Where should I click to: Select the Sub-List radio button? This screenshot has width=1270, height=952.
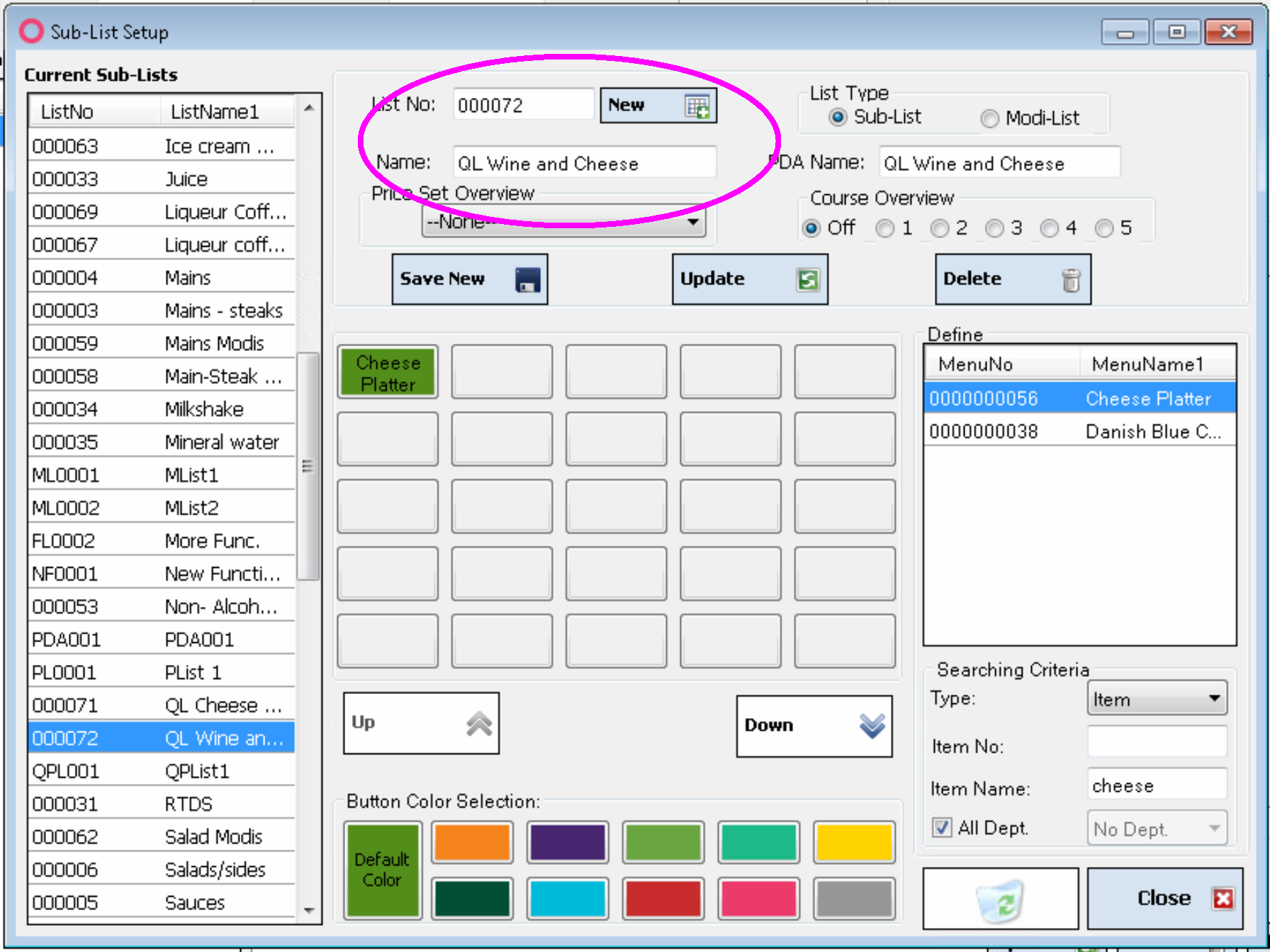pos(838,117)
